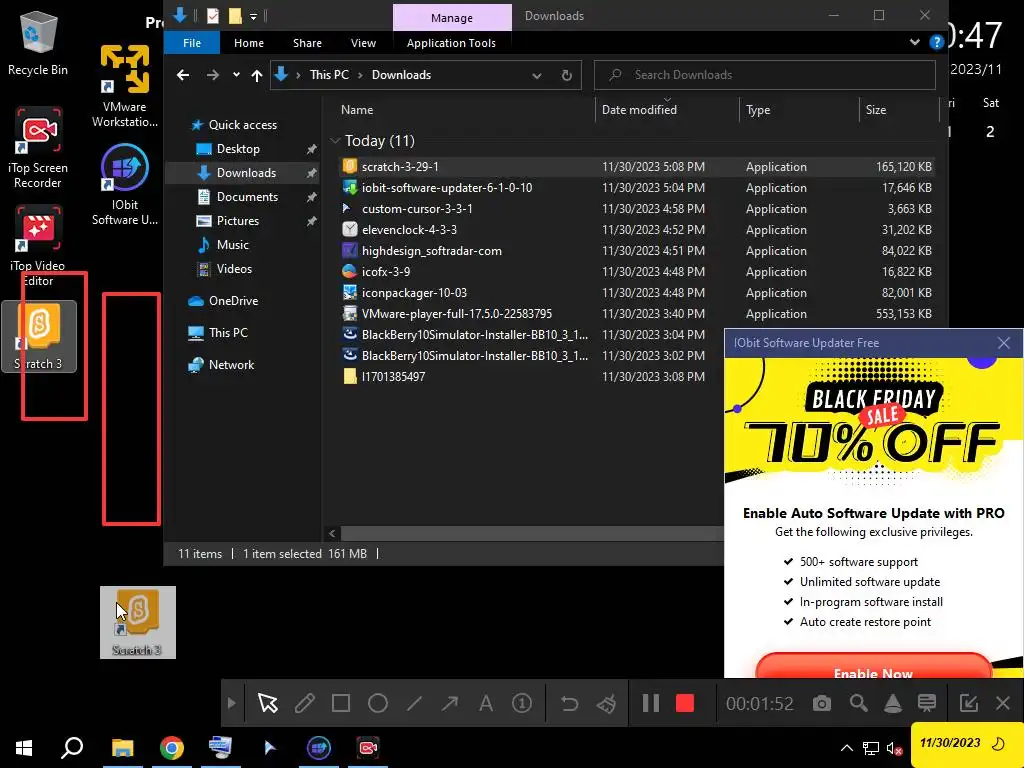Open Google Chrome from the taskbar
1024x768 pixels.
tap(172, 748)
